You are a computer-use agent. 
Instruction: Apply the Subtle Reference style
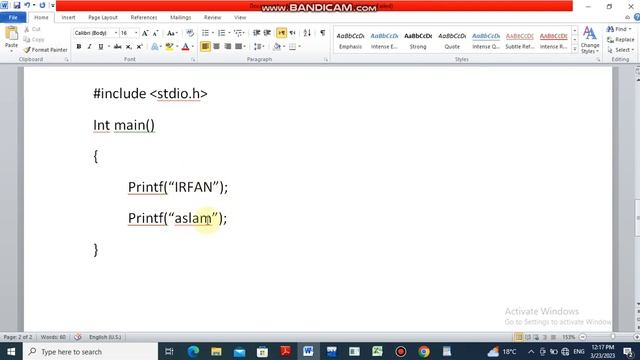pos(520,40)
